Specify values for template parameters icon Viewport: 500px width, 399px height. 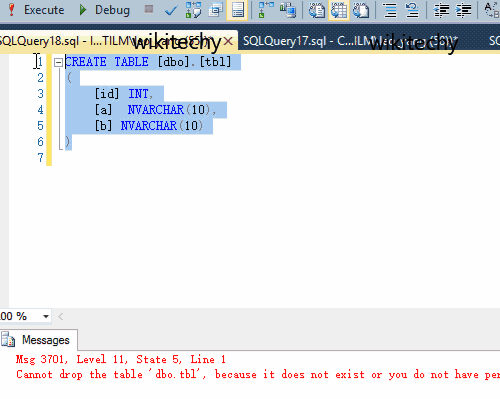(491, 10)
